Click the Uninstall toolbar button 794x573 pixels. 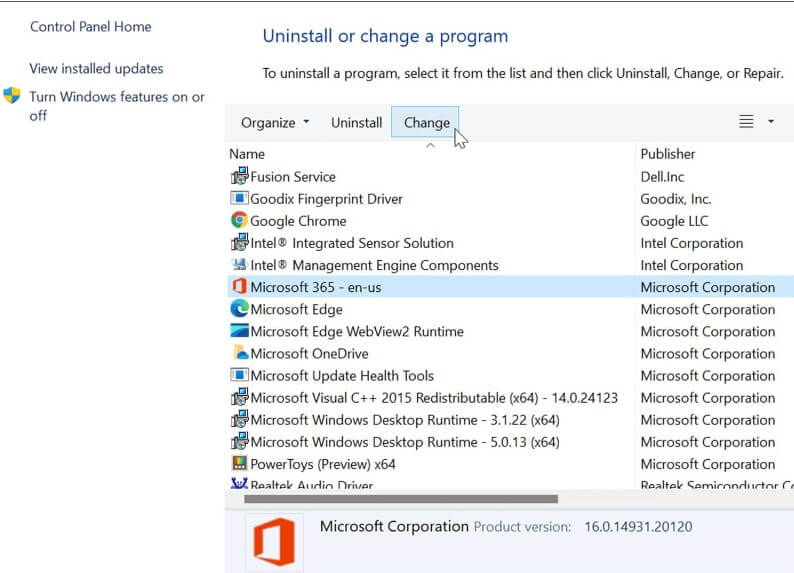(356, 122)
